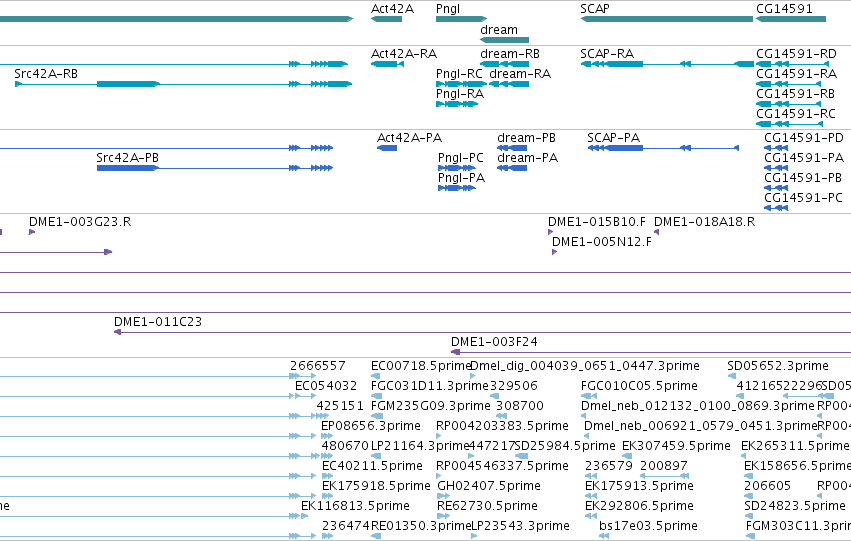The height and width of the screenshot is (541, 851).
Task: Click the FGC031D11.3prime EST label
Action: pyautogui.click(x=430, y=386)
